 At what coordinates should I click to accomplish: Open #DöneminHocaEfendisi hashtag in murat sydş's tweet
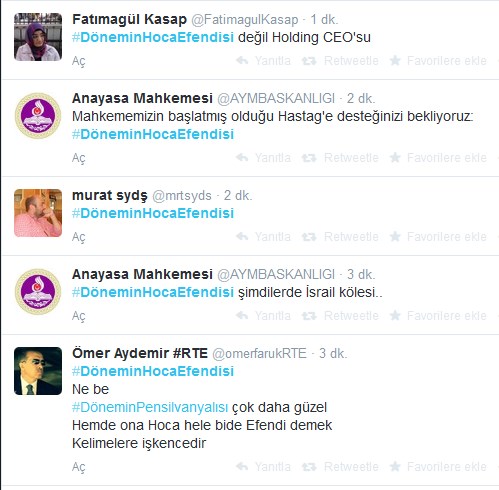pos(153,213)
